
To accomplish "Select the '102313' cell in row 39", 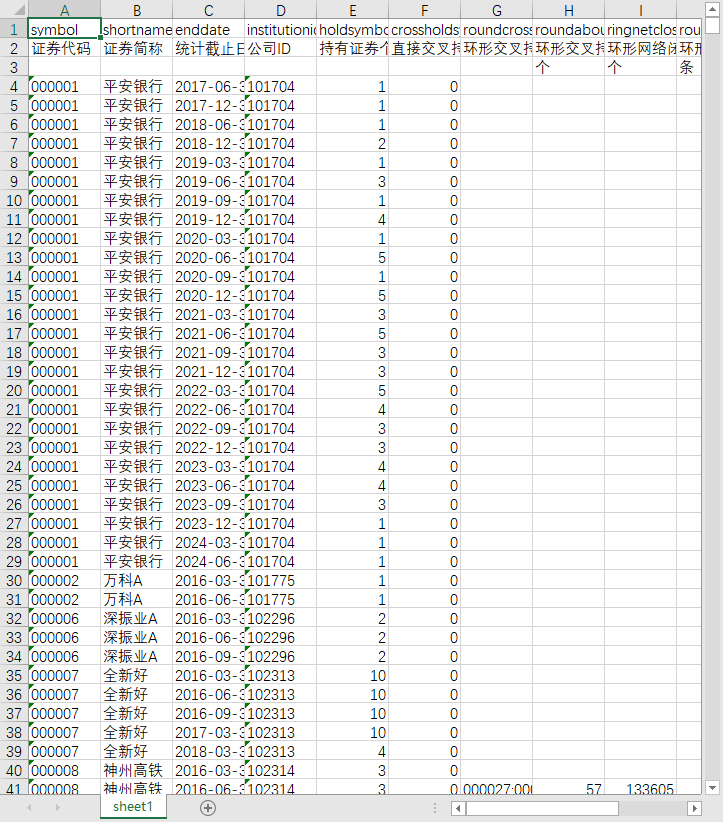I will coord(280,751).
